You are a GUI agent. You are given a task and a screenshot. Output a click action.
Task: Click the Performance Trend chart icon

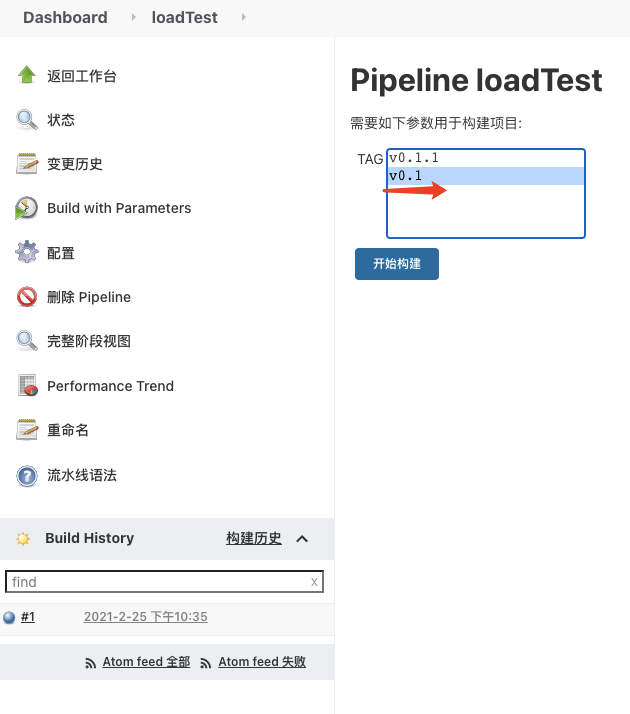tap(27, 386)
